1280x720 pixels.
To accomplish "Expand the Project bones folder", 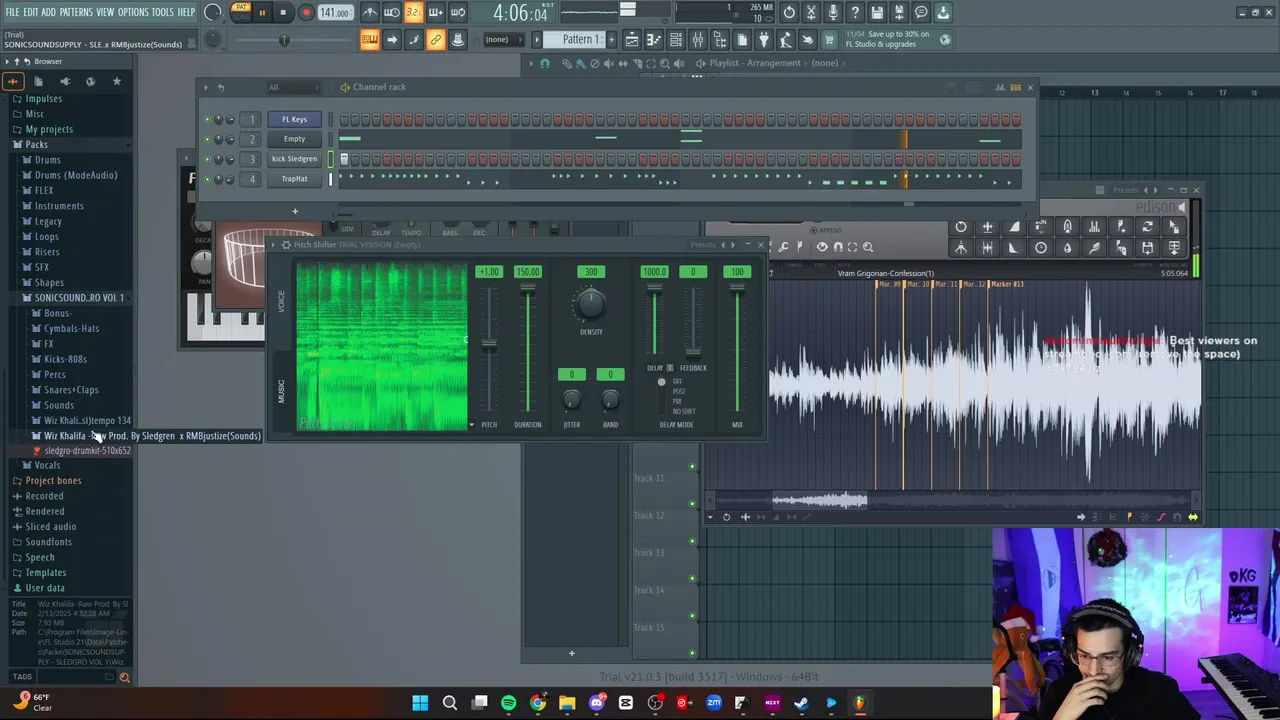I will pyautogui.click(x=53, y=481).
